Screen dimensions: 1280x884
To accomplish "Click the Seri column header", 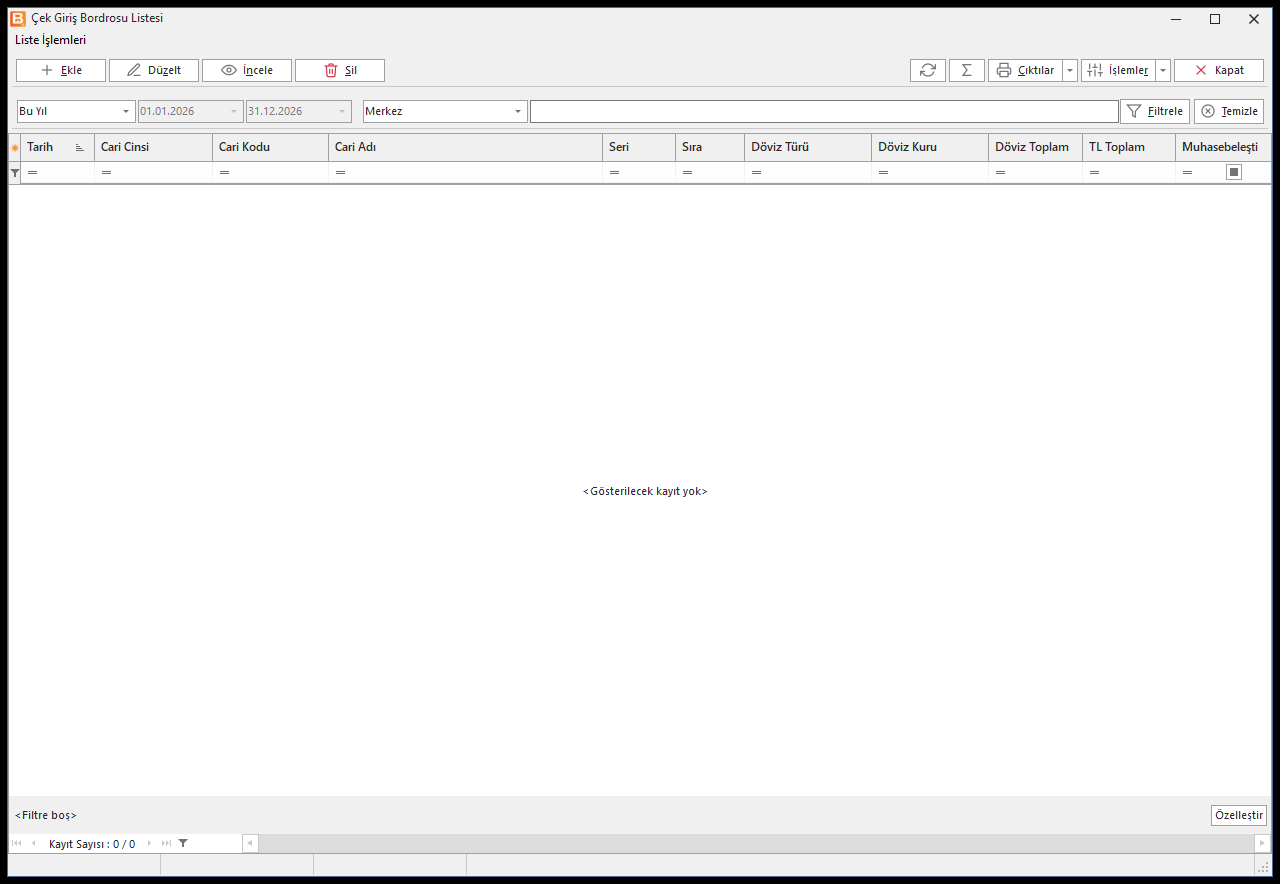I will pyautogui.click(x=639, y=147).
